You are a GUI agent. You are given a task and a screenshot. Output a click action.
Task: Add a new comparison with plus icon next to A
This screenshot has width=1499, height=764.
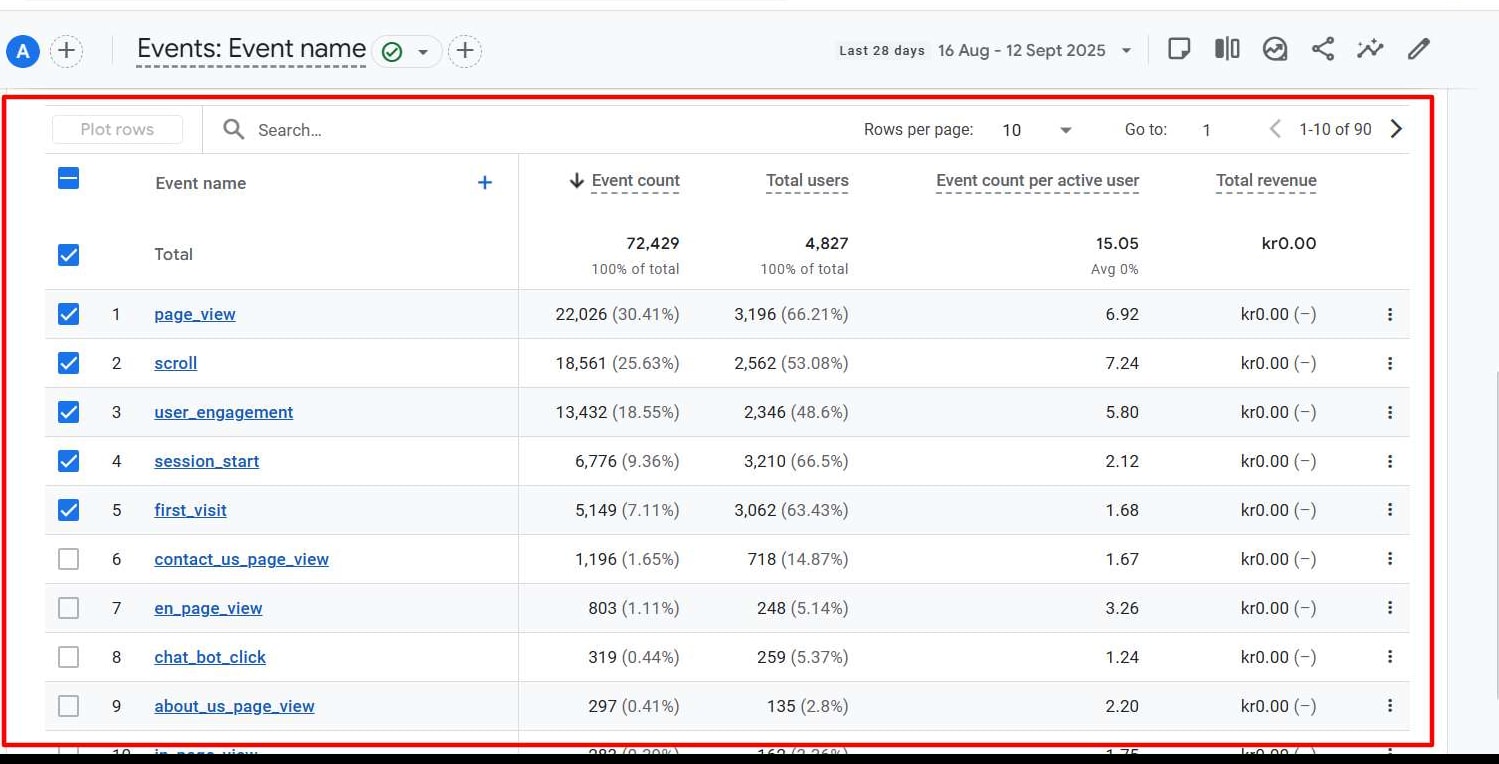click(67, 50)
